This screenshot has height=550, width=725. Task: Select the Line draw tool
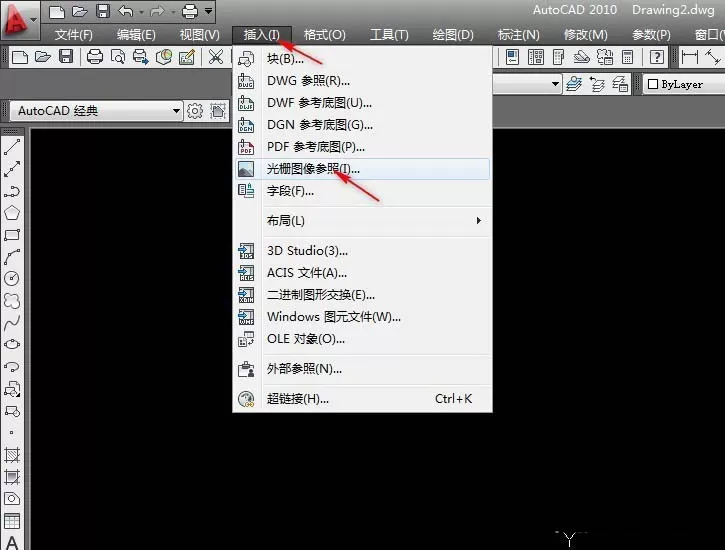12,147
